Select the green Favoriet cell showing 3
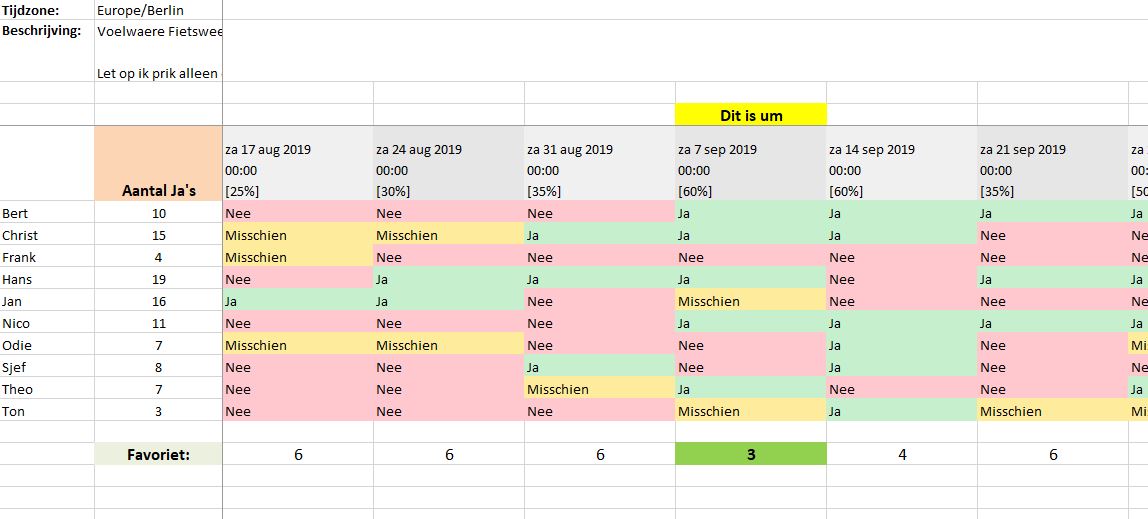Viewport: 1148px width, 519px height. [x=750, y=454]
